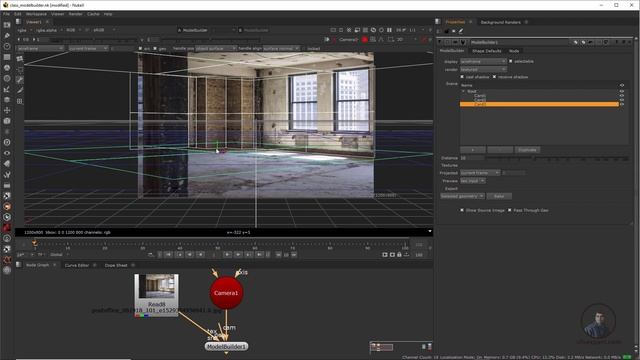Viewport: 640px width, 360px height.
Task: Toggle visibility eye for selected Card3 row
Action: [x=622, y=104]
